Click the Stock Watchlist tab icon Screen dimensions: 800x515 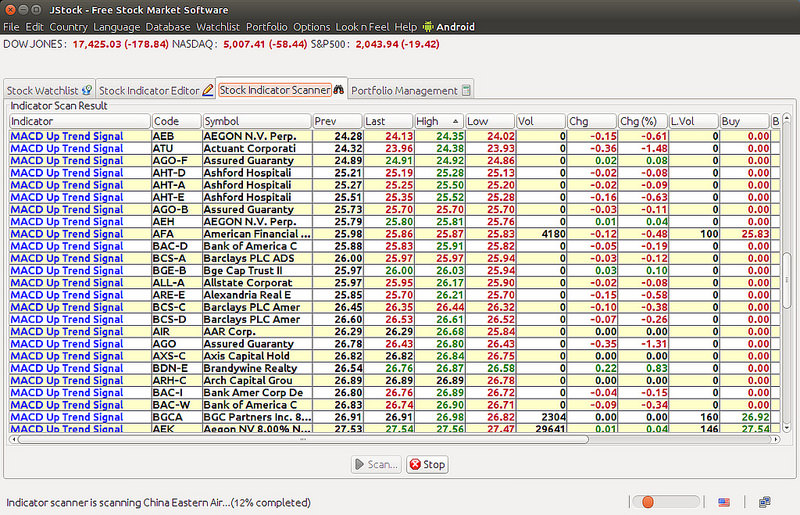click(87, 91)
